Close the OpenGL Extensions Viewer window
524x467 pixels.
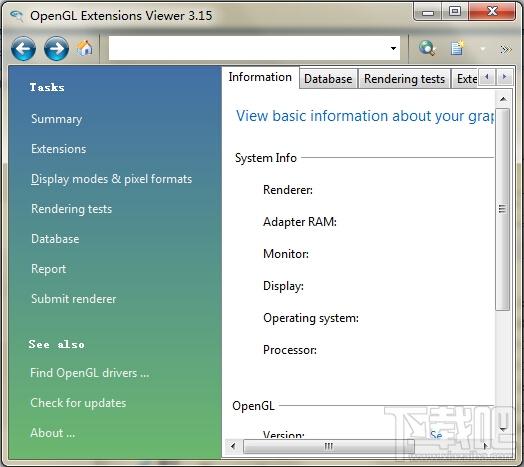[492, 12]
